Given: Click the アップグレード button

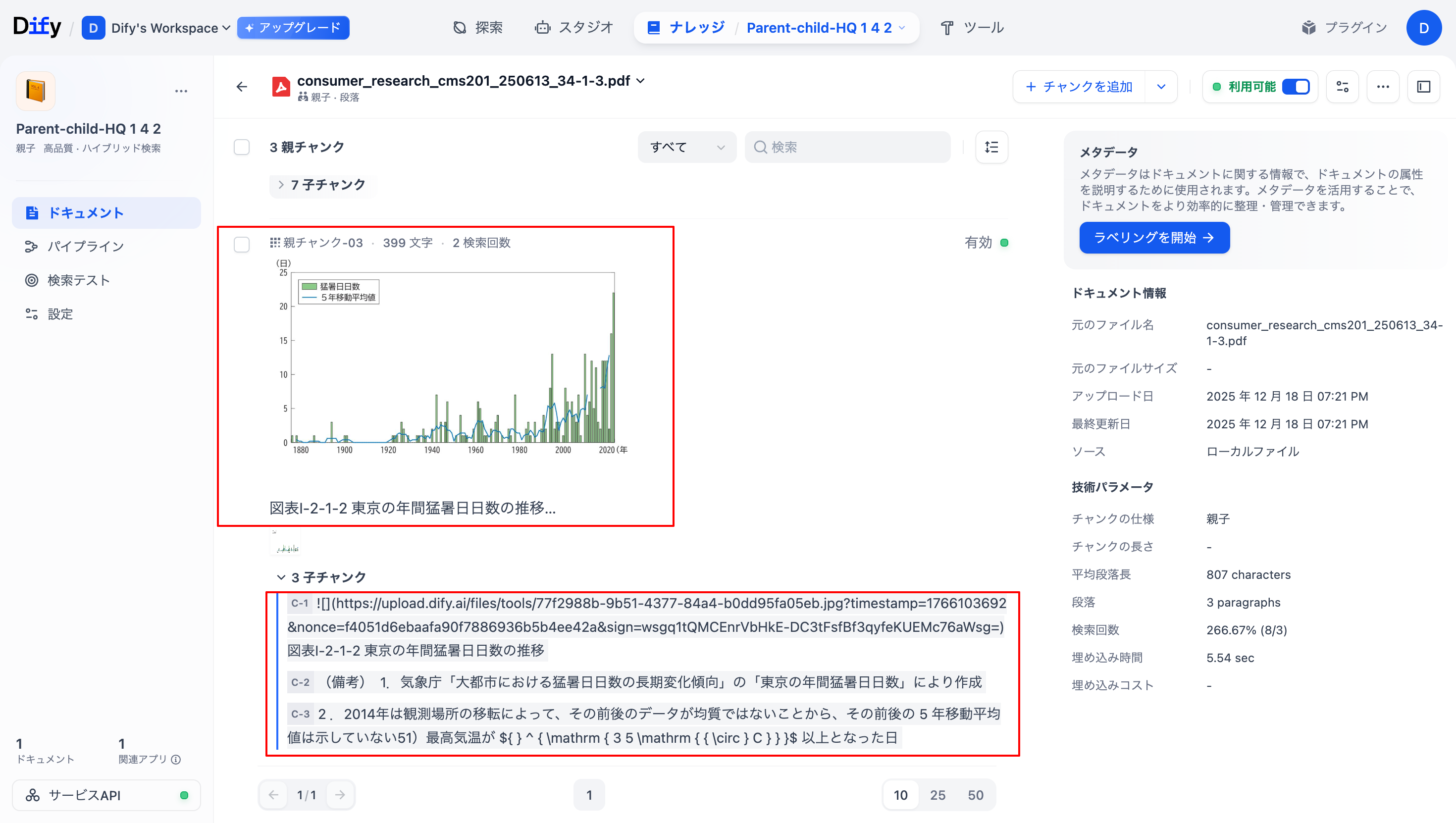Looking at the screenshot, I should [293, 28].
